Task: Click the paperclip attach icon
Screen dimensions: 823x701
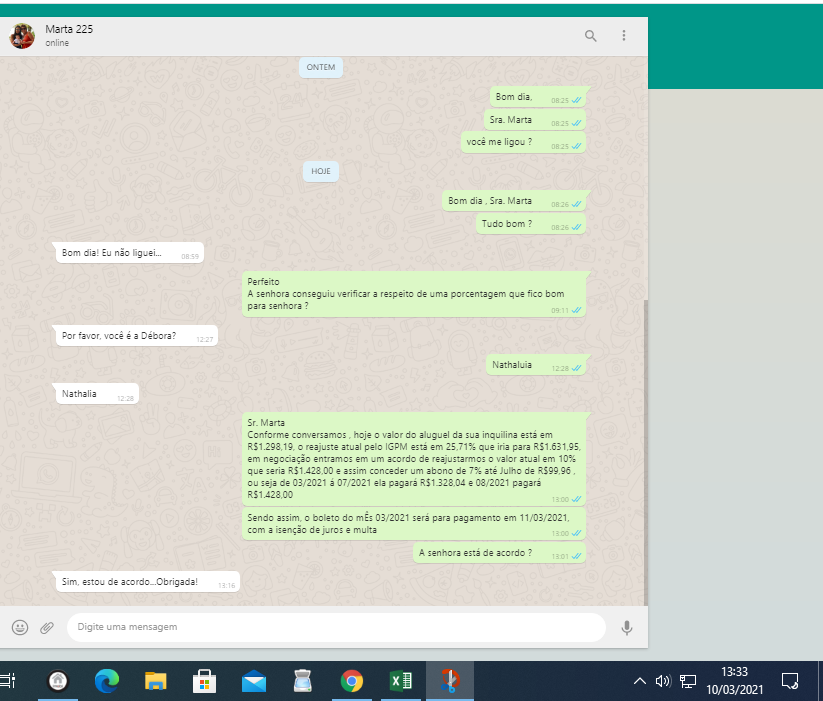Action: pyautogui.click(x=47, y=627)
